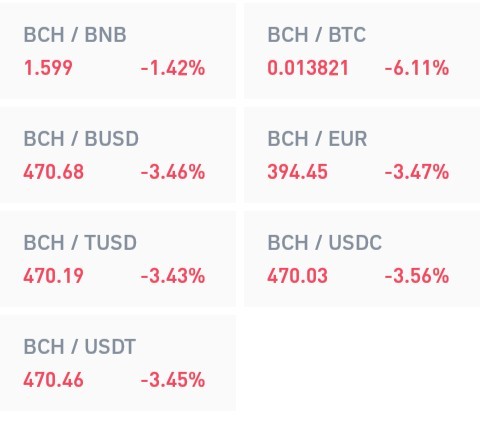Click the 470.68 BUSD price
This screenshot has width=480, height=430.
pos(53,172)
